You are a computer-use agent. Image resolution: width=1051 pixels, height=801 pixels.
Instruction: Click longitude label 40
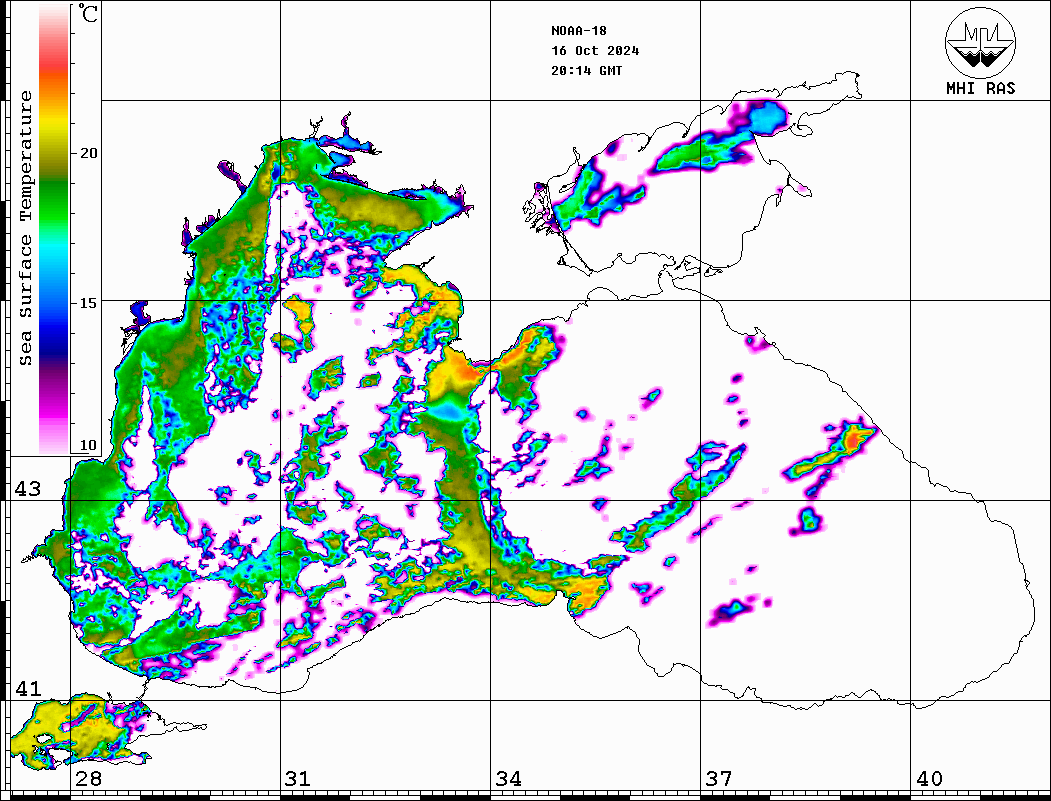[x=929, y=778]
